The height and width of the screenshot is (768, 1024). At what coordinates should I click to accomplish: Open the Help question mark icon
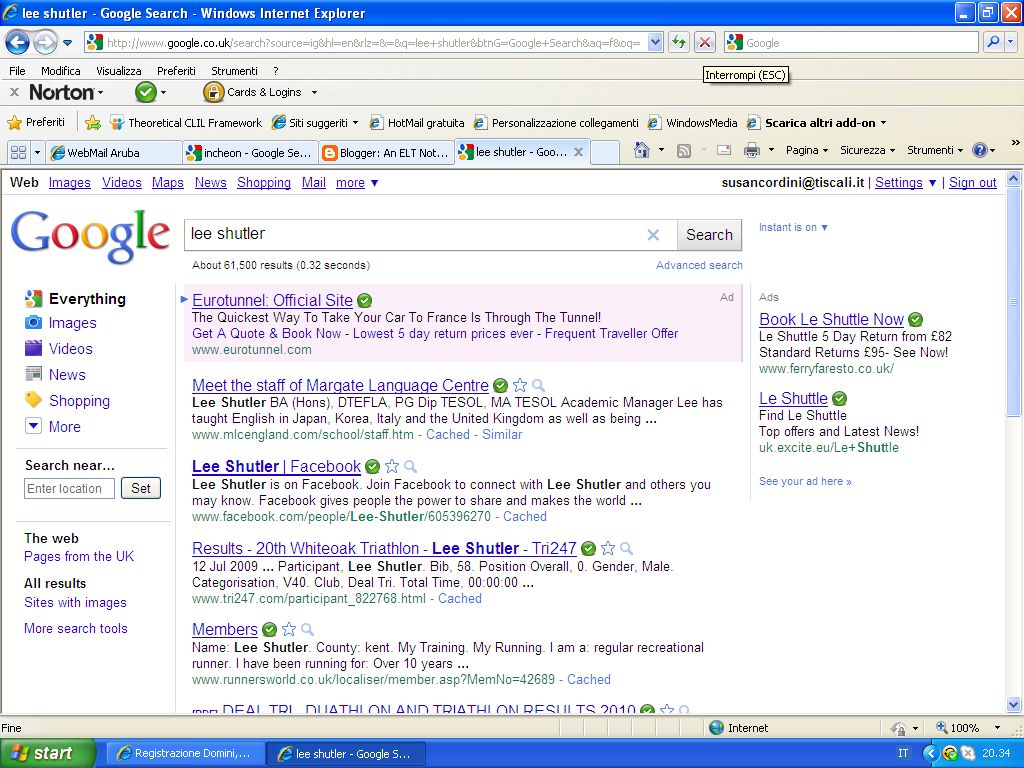980,150
